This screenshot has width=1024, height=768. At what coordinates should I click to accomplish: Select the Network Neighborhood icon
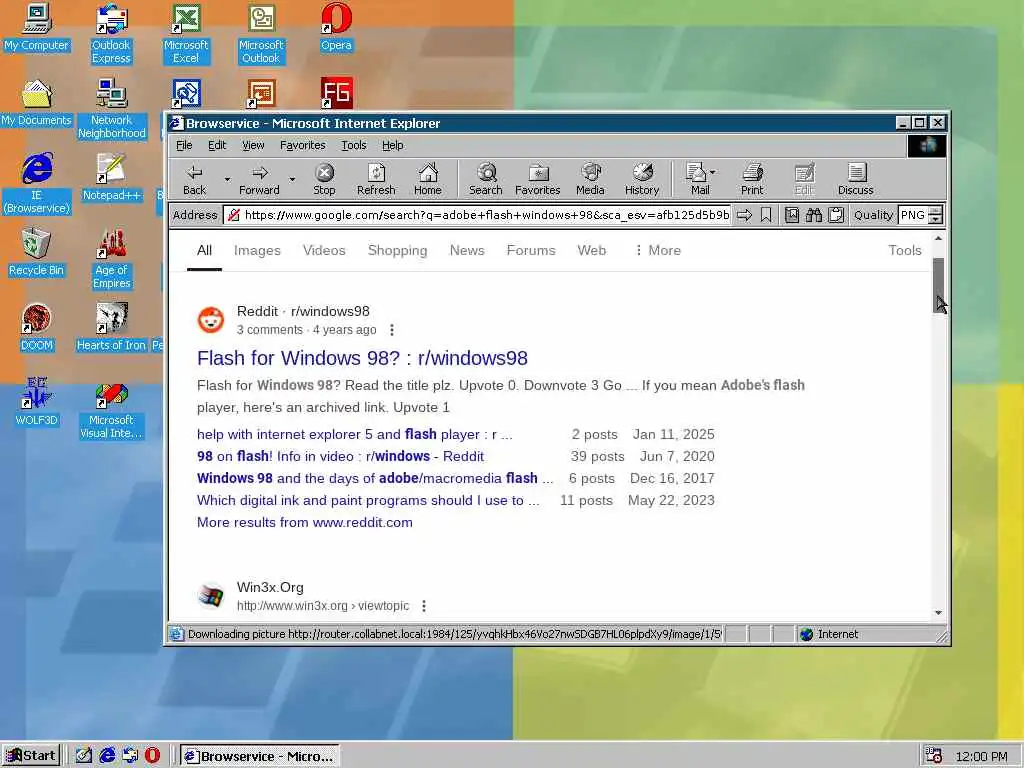tap(112, 109)
